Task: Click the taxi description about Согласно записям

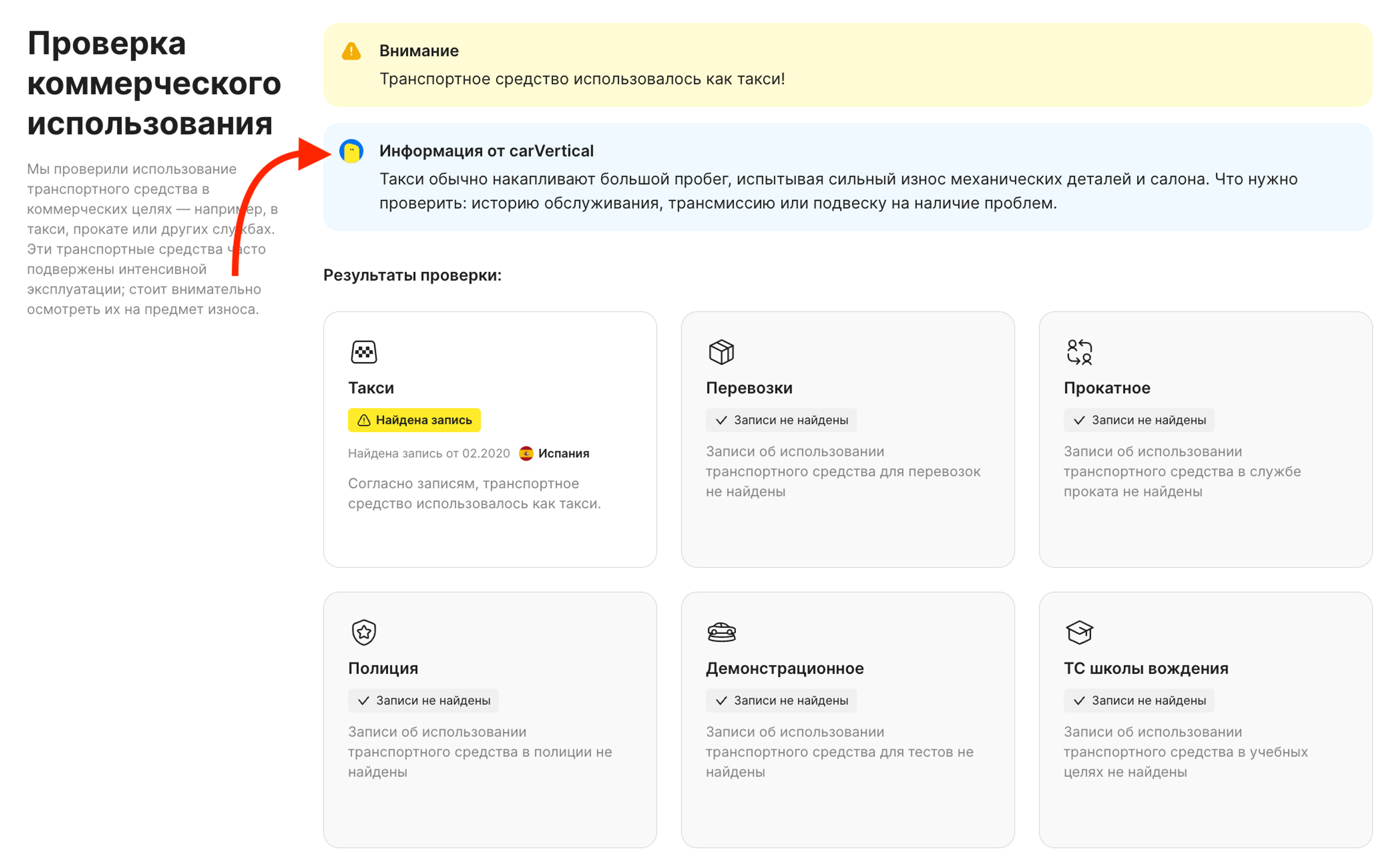Action: (475, 494)
